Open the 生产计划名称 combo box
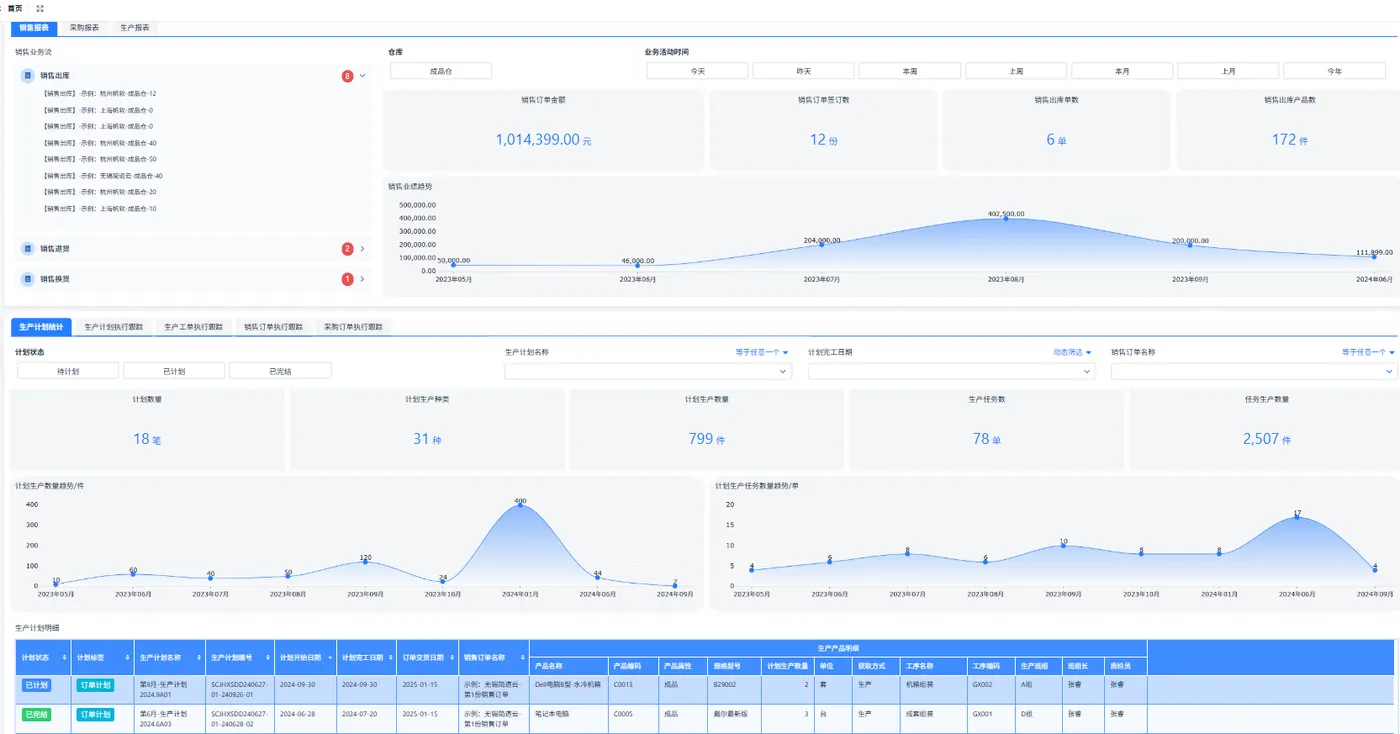 (648, 371)
